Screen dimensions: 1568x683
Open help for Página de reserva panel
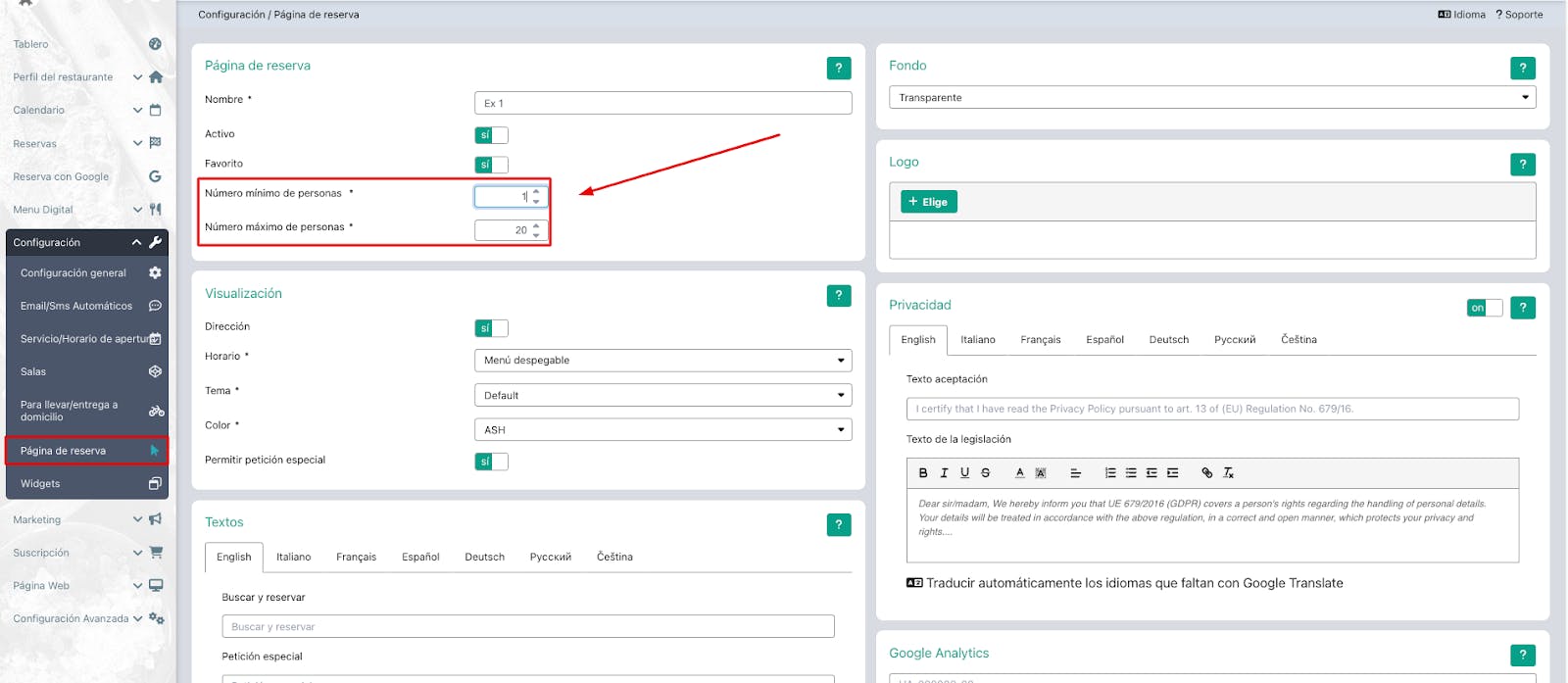(839, 68)
